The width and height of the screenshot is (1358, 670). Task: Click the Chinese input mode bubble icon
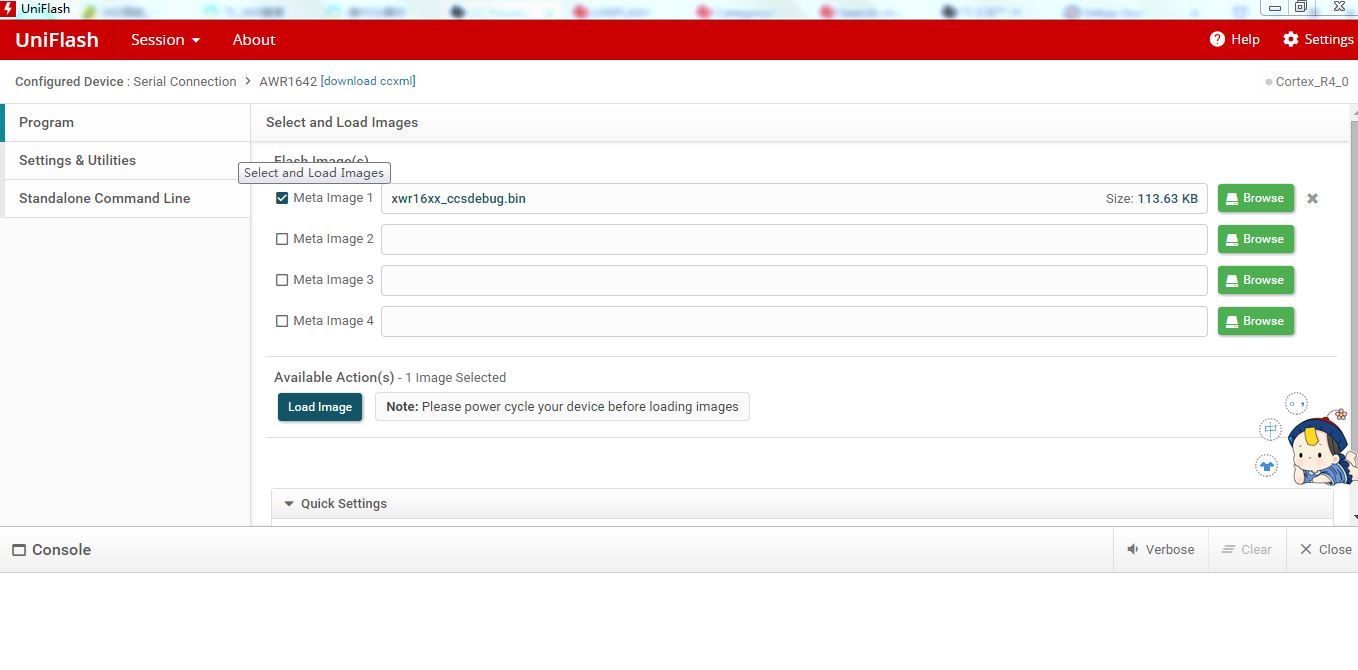pos(1270,429)
